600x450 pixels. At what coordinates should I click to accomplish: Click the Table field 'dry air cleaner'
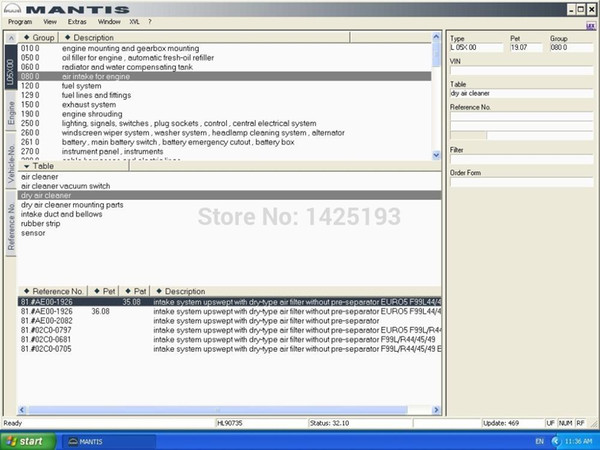click(x=522, y=93)
